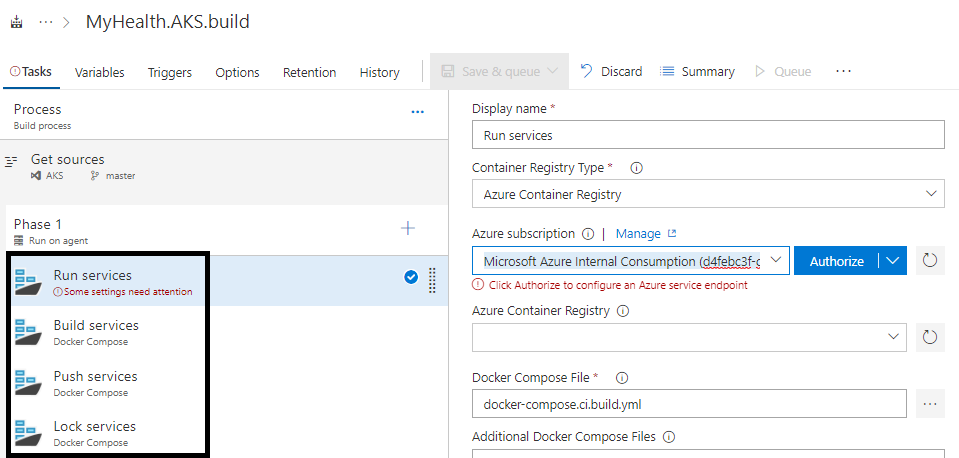This screenshot has height=458, width=959.
Task: Click the Docker Compose File info icon
Action: click(x=621, y=378)
